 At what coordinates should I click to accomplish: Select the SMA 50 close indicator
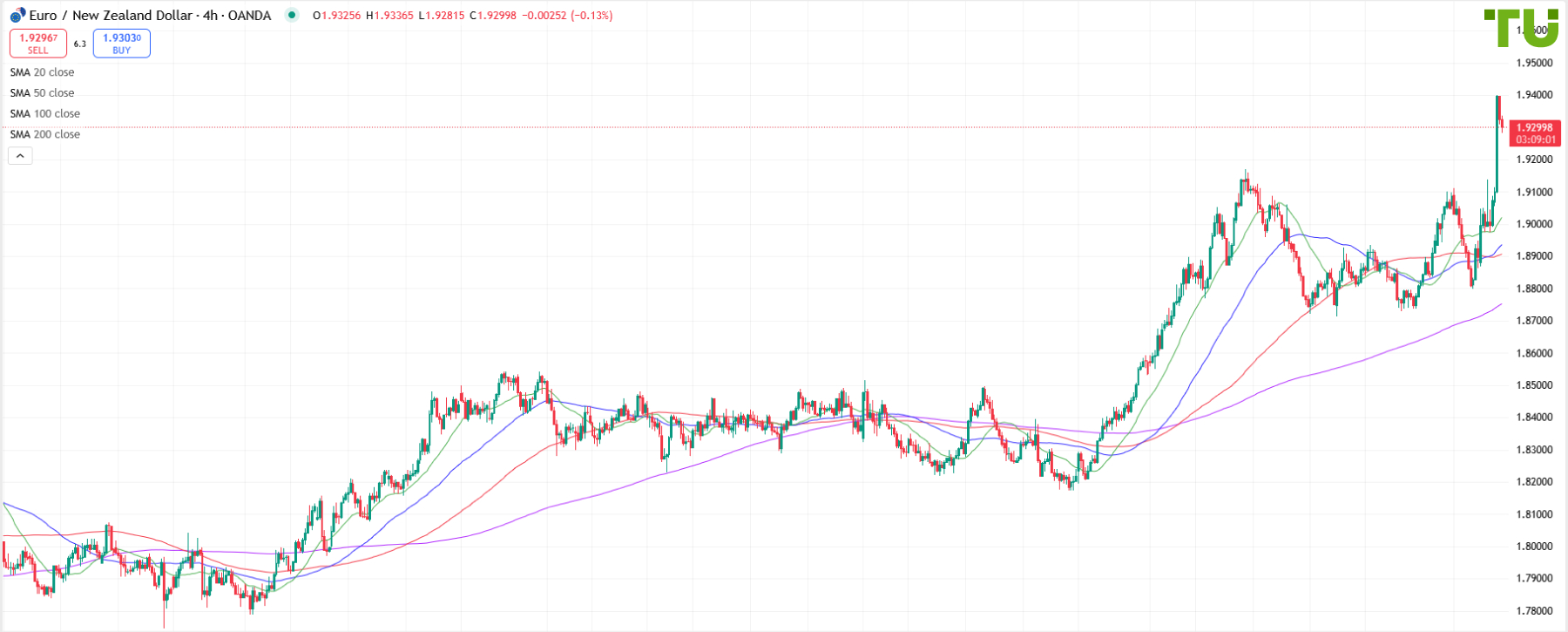tap(42, 93)
